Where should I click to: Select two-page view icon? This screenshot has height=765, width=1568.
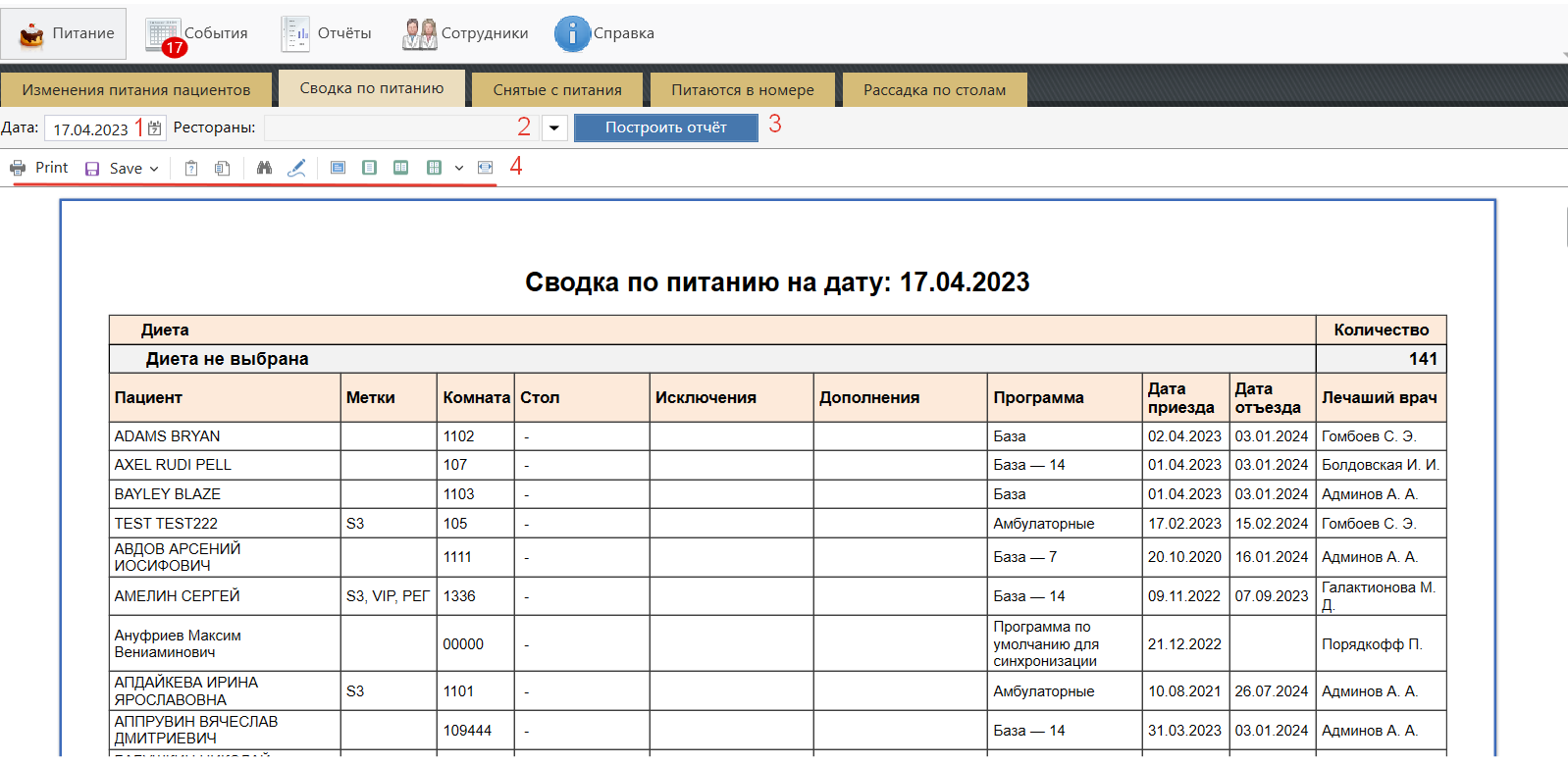400,168
